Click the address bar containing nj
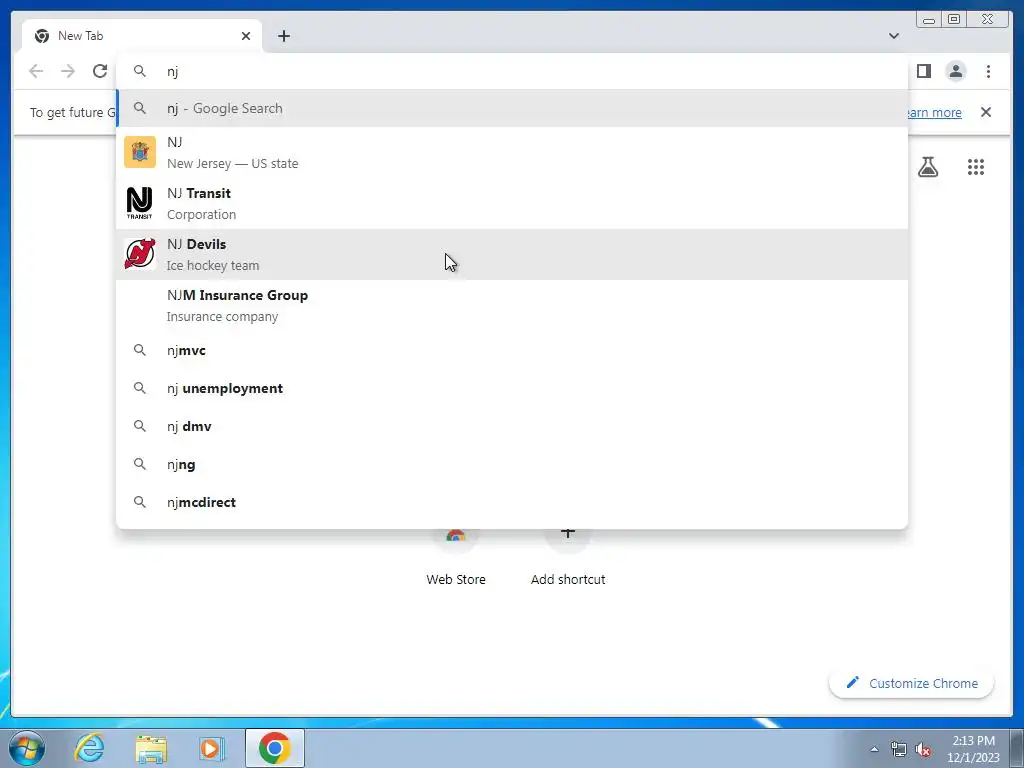Viewport: 1024px width, 768px height. [x=512, y=71]
